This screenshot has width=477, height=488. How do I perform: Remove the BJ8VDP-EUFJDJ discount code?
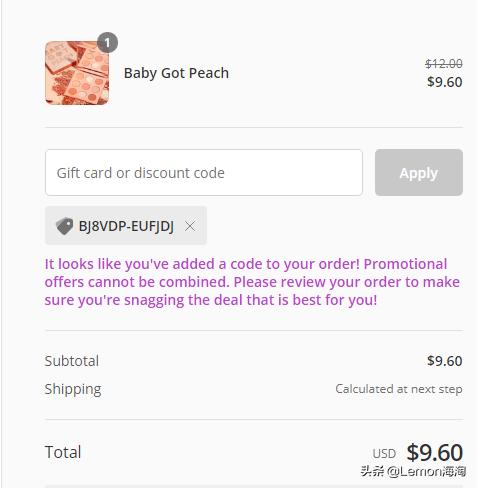click(190, 226)
